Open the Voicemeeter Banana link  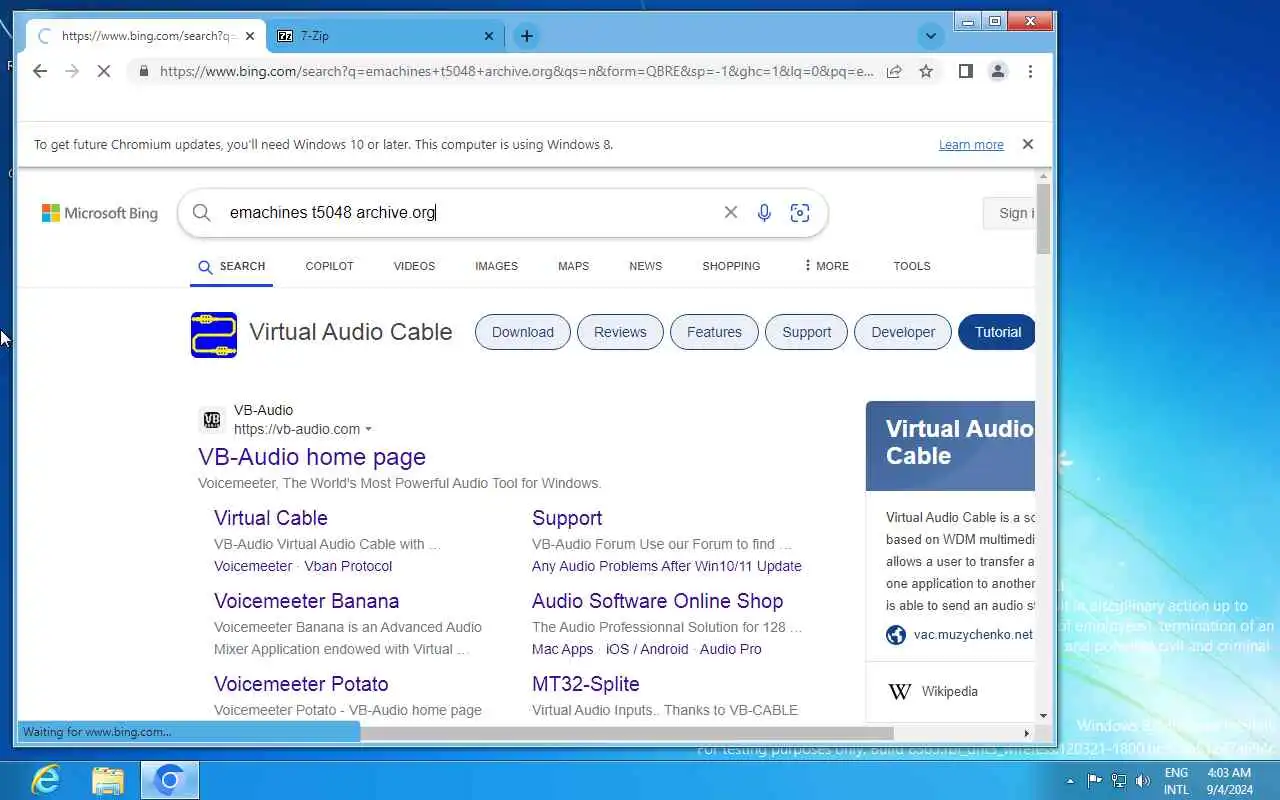coord(306,601)
